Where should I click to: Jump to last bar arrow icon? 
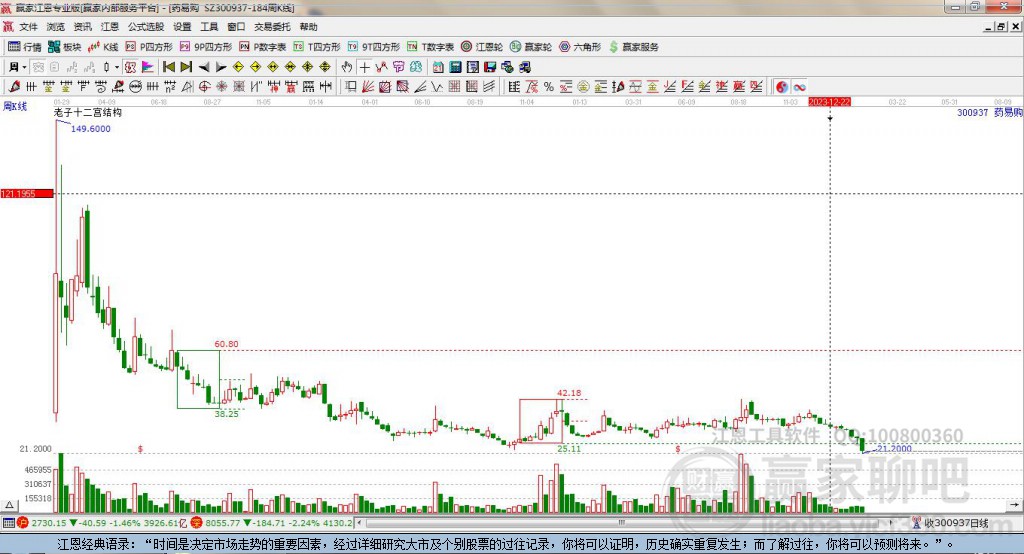click(x=186, y=67)
